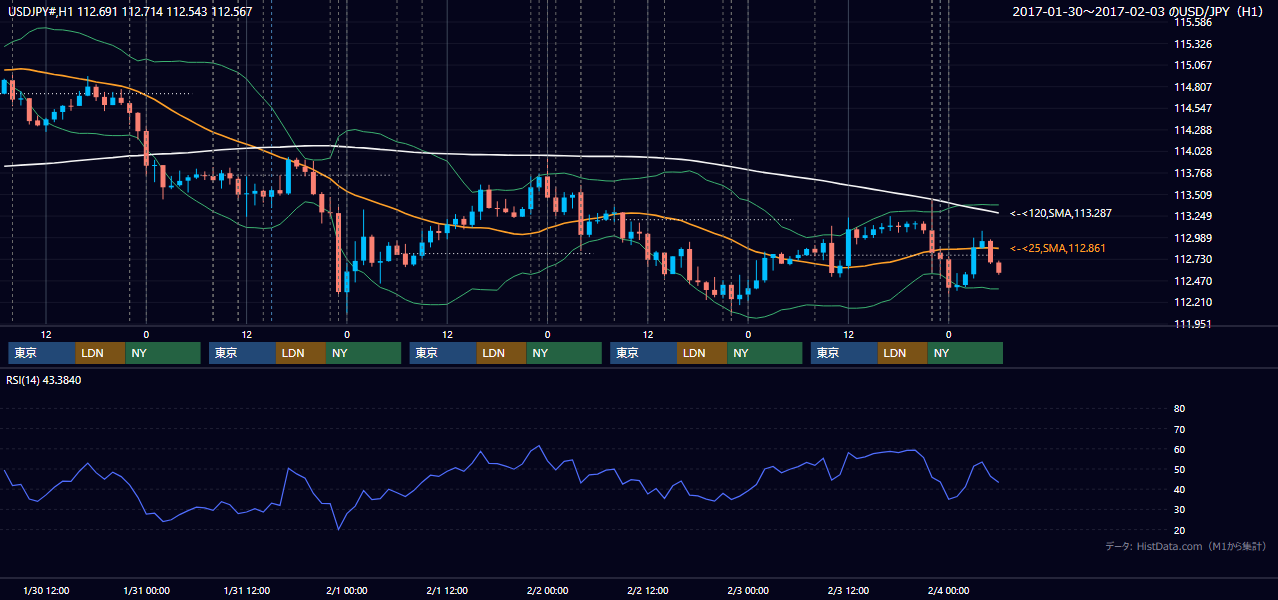
Task: Select the LDN session box for 1/31
Action: click(302, 353)
